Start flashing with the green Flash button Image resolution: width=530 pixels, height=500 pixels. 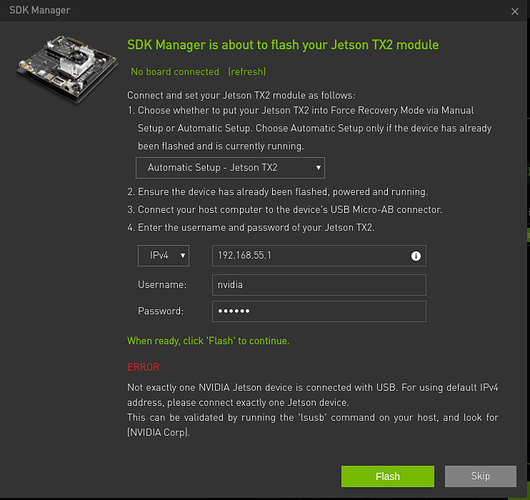[387, 476]
